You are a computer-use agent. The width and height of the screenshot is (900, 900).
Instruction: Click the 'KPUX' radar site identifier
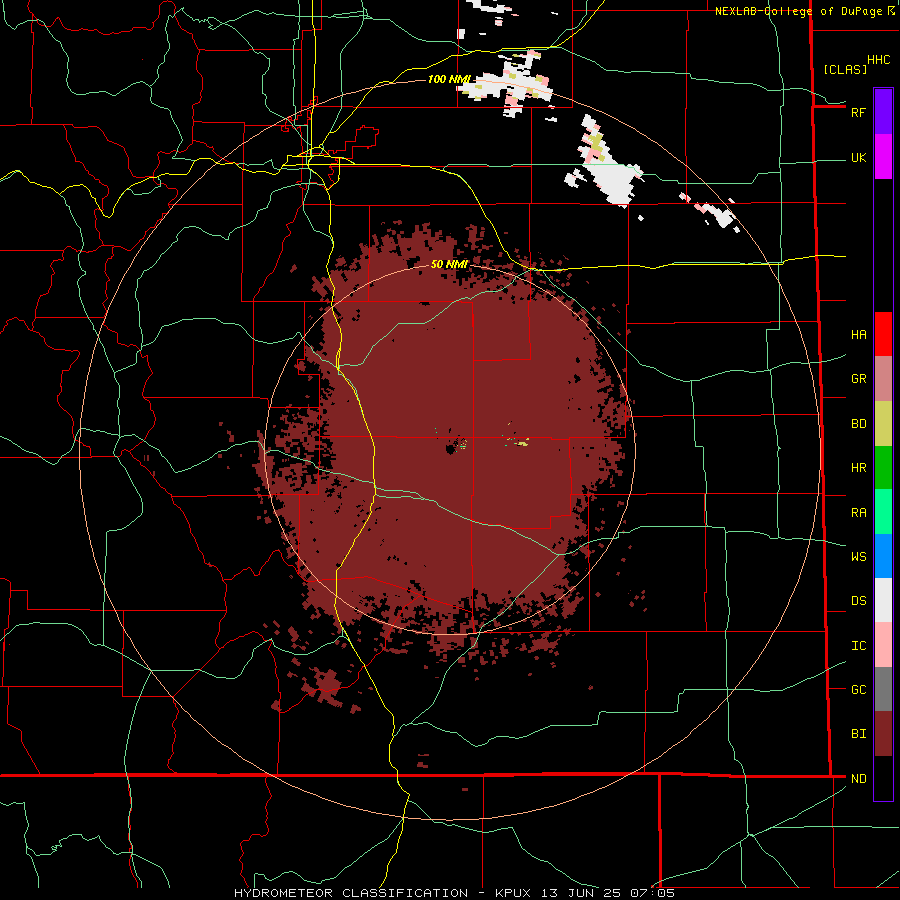point(512,893)
